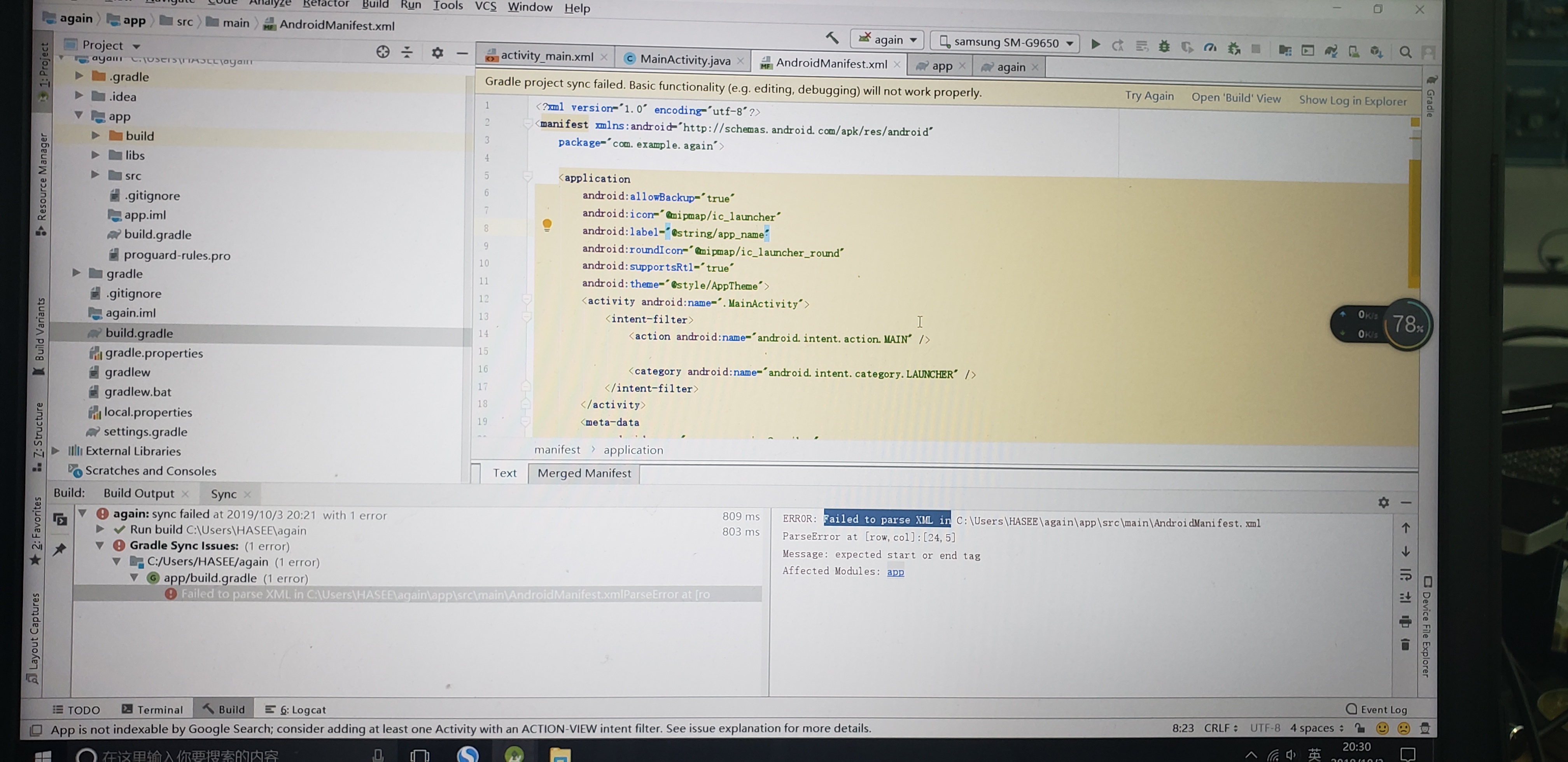Image resolution: width=1568 pixels, height=762 pixels.
Task: Select the Sync tab in Build panel
Action: (223, 494)
